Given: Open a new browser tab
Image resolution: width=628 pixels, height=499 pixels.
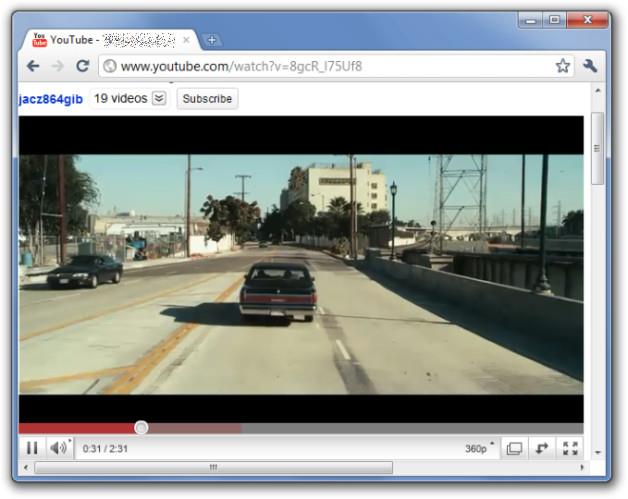Looking at the screenshot, I should click(211, 40).
